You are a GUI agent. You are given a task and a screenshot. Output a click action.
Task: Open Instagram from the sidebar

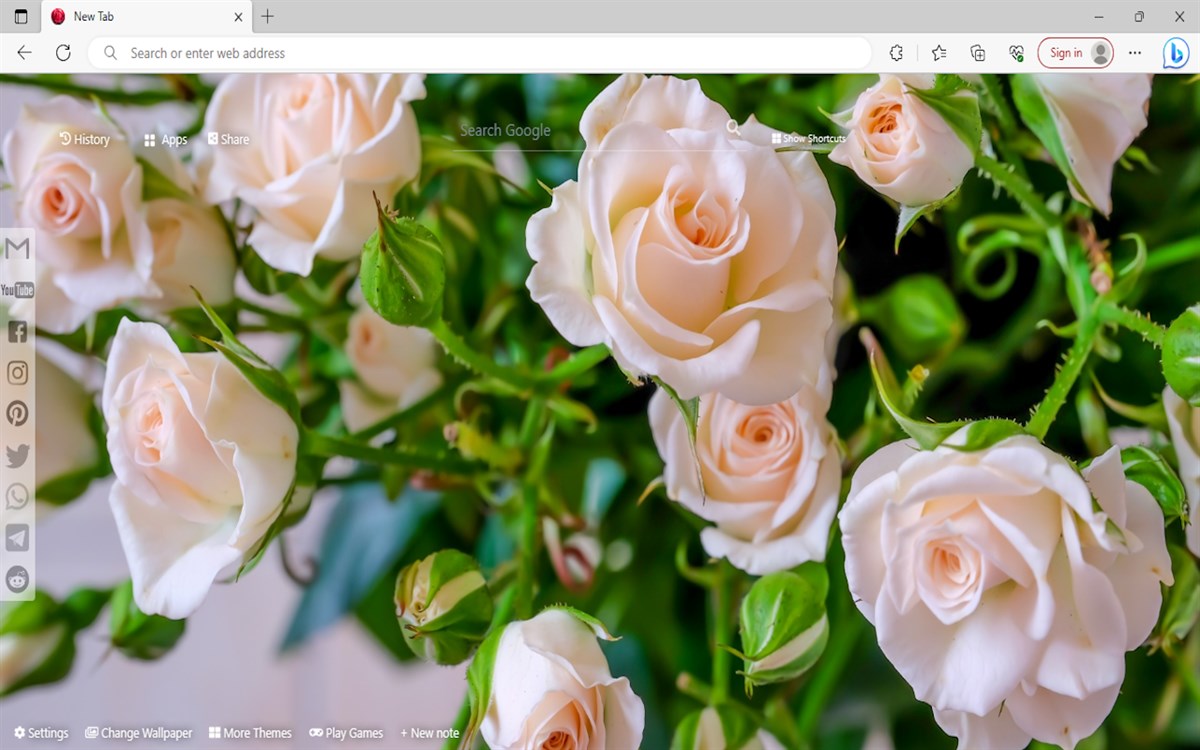click(x=17, y=372)
